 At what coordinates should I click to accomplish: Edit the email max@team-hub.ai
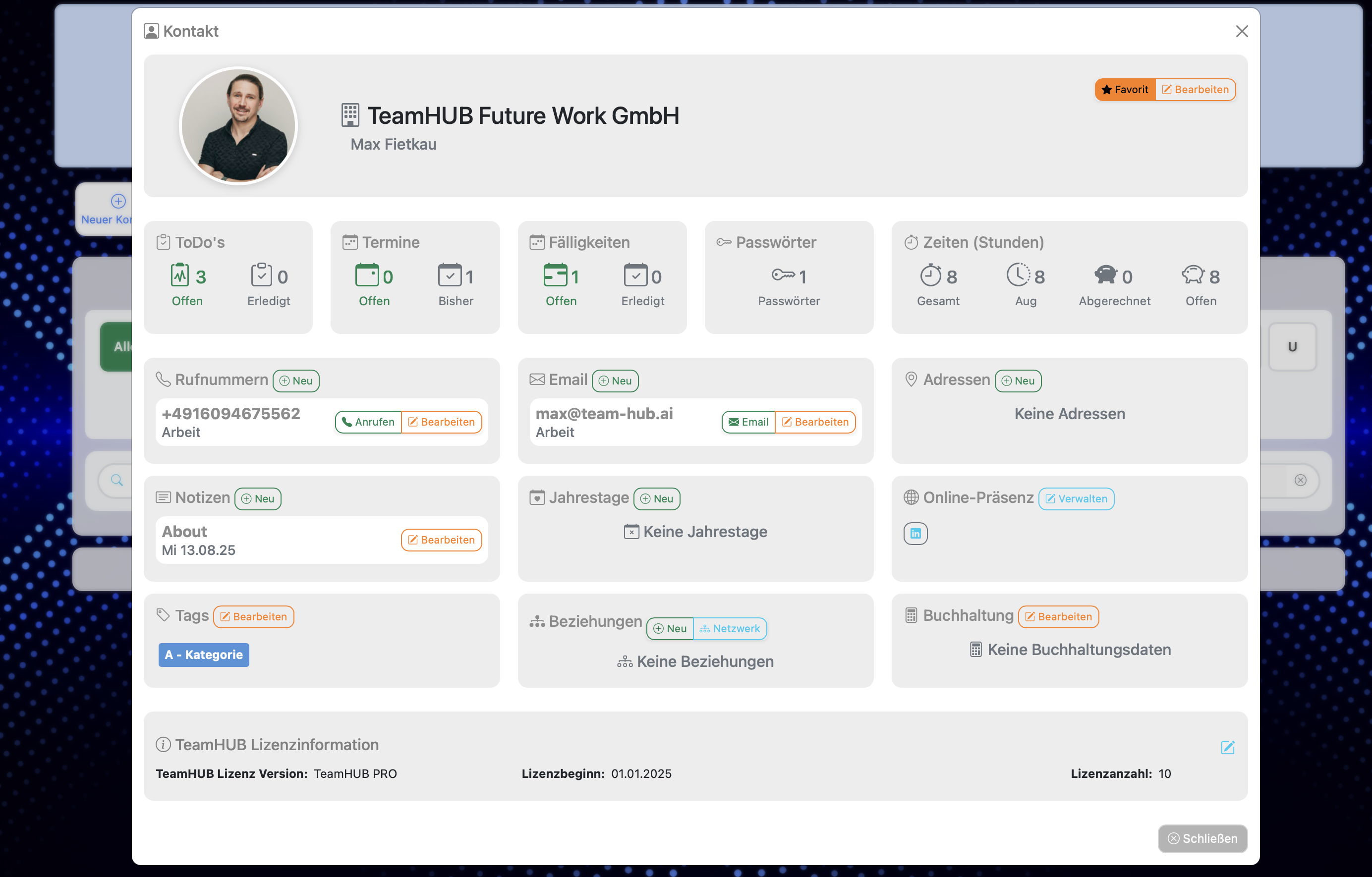point(815,422)
